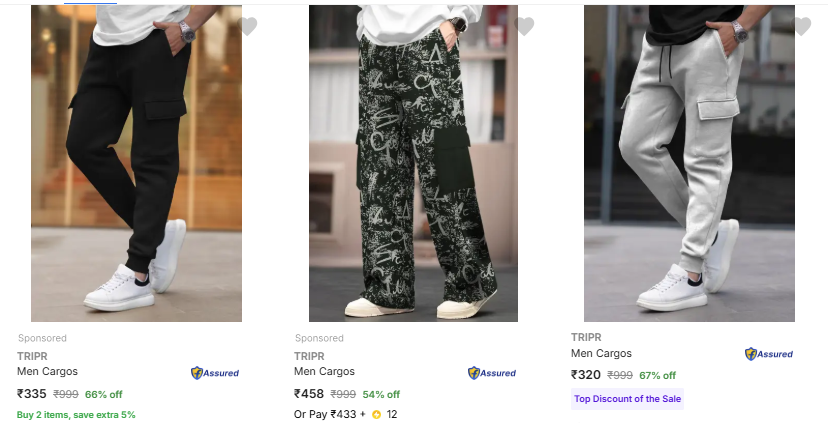
Task: Click Buy 2 items save extra 5% offer
Action: click(x=76, y=415)
